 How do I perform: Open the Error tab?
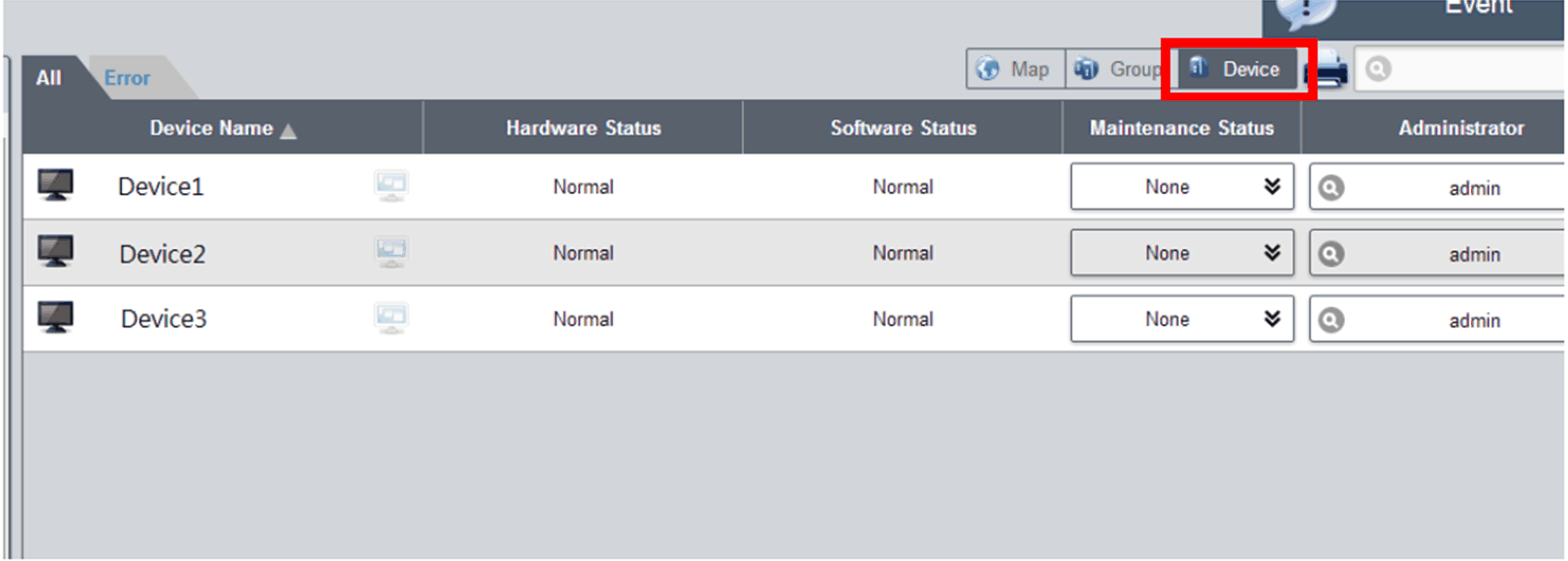point(127,78)
